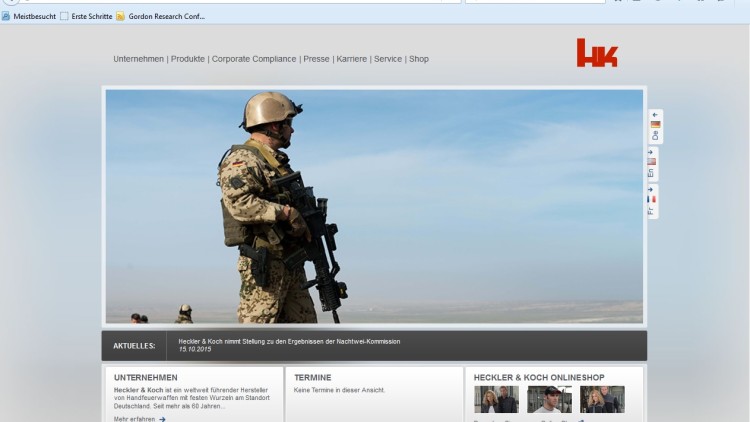Open the Unternehmen menu

[138, 59]
